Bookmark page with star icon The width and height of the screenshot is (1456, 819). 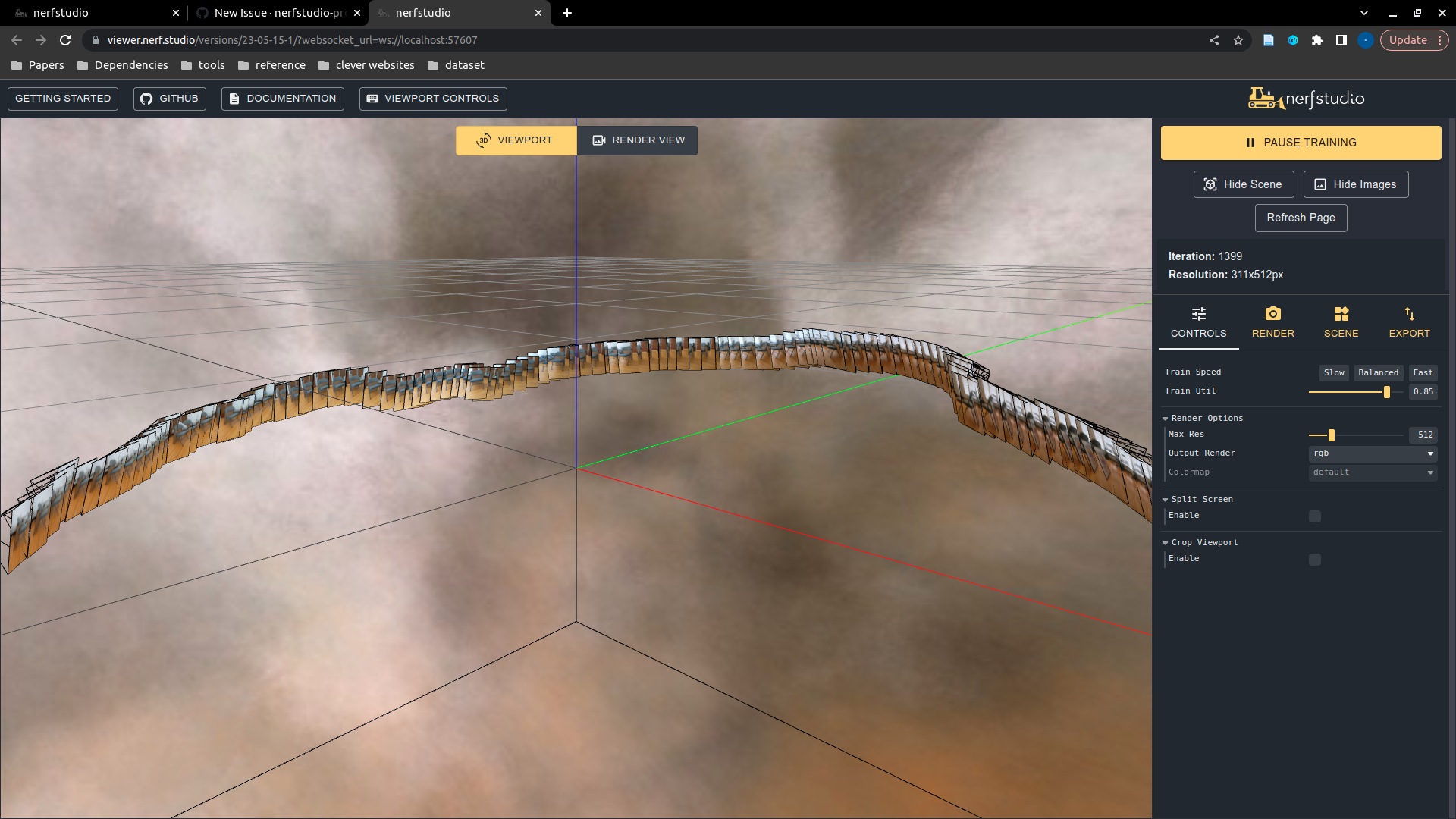(x=1238, y=40)
